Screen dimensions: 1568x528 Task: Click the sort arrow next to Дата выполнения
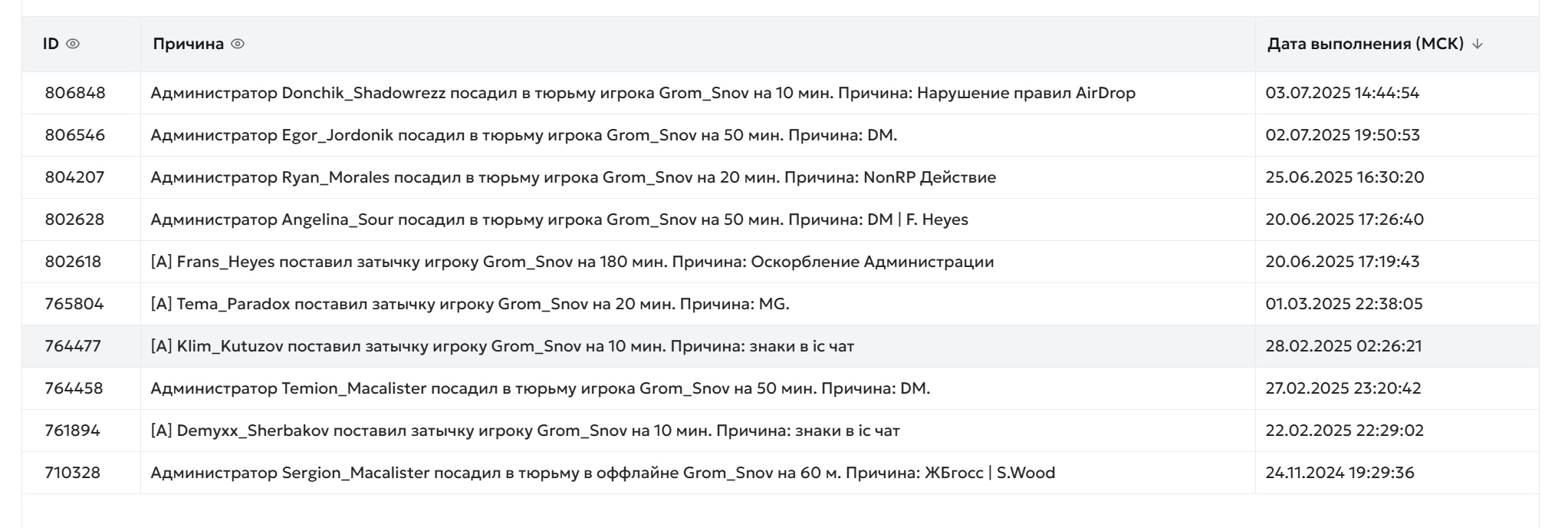click(1478, 45)
